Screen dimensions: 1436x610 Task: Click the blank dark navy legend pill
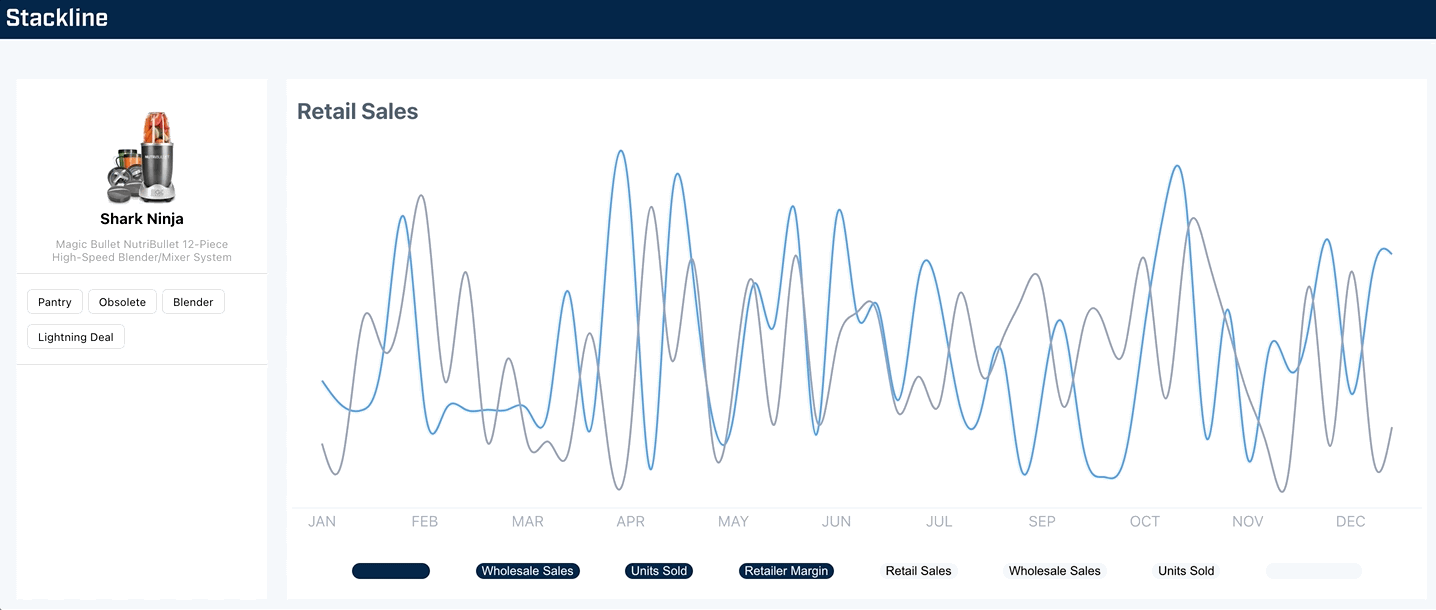(x=391, y=571)
